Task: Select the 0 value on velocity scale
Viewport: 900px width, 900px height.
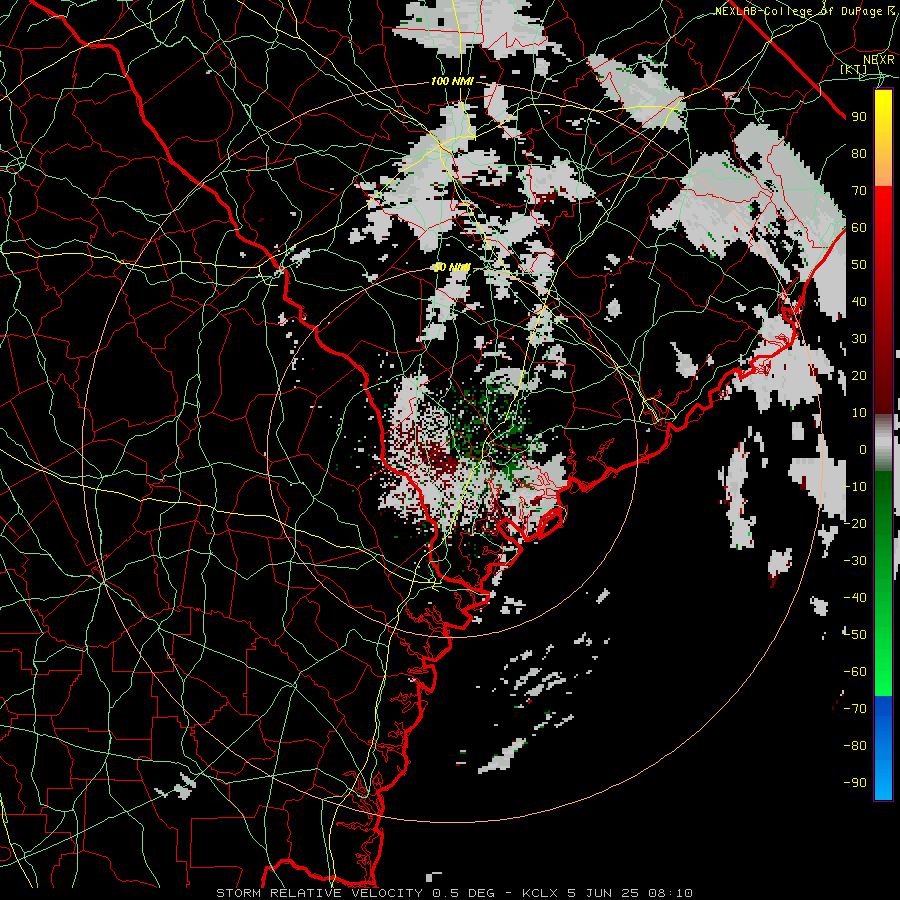Action: click(x=863, y=450)
